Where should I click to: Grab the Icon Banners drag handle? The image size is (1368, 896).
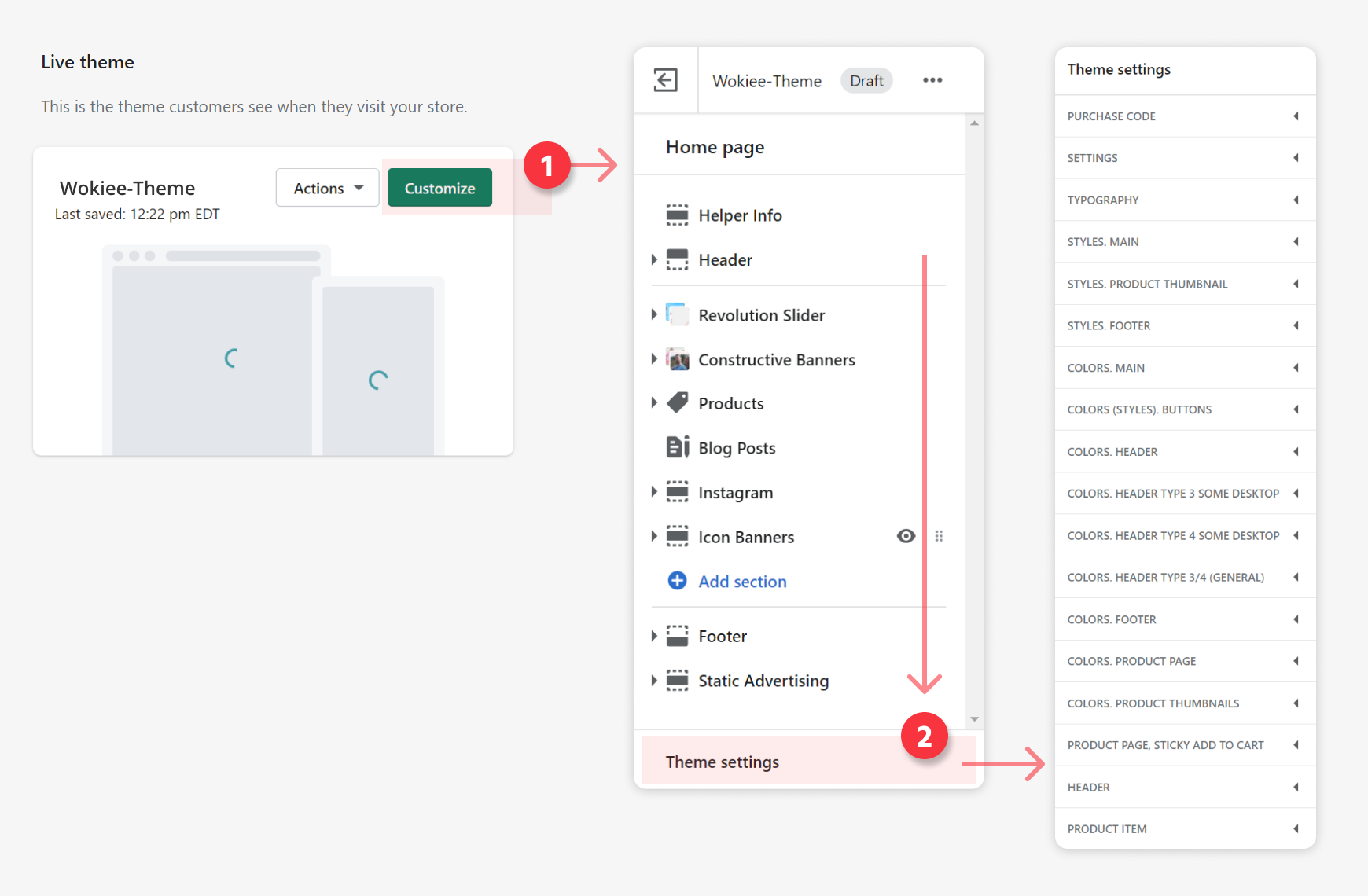(939, 537)
